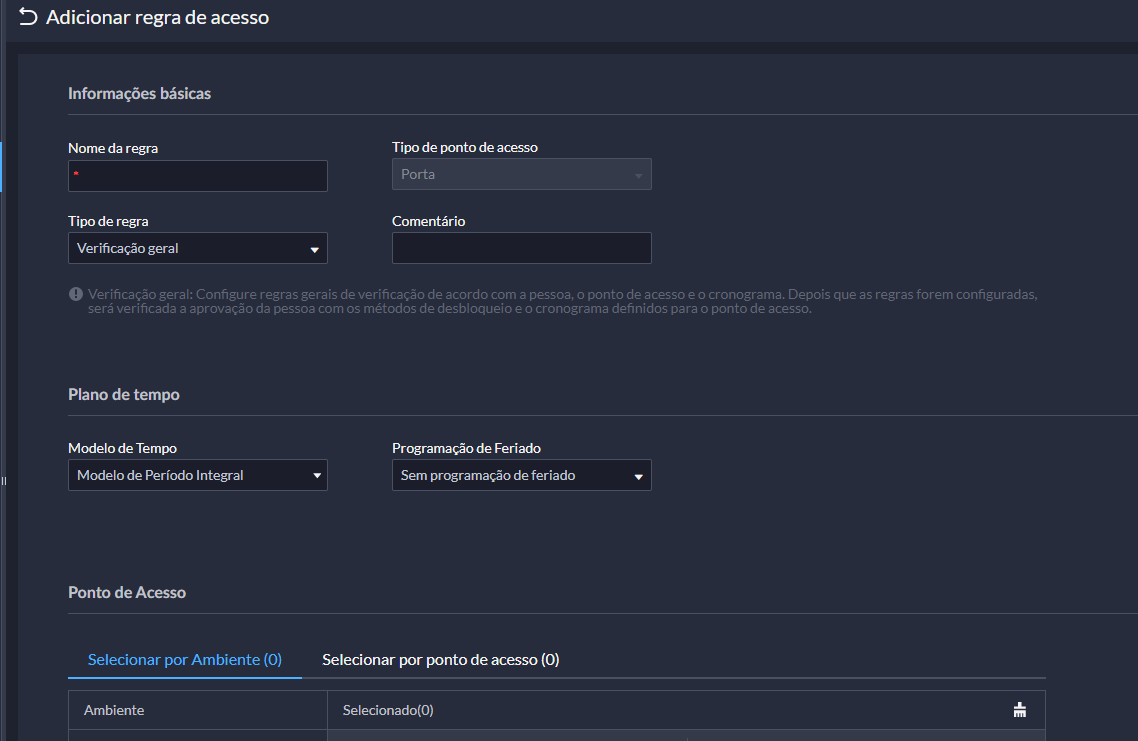The image size is (1138, 741).
Task: Open the Tipo de ponto de acesso dropdown
Action: point(521,174)
